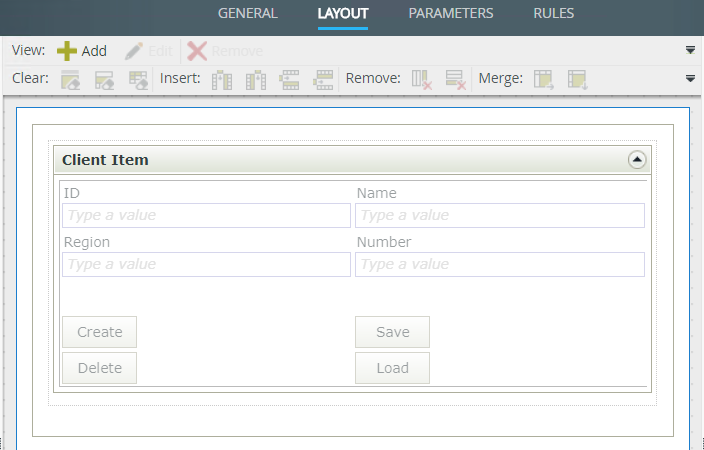Viewport: 704px width, 450px height.
Task: Click the Number text input field
Action: [x=500, y=264]
